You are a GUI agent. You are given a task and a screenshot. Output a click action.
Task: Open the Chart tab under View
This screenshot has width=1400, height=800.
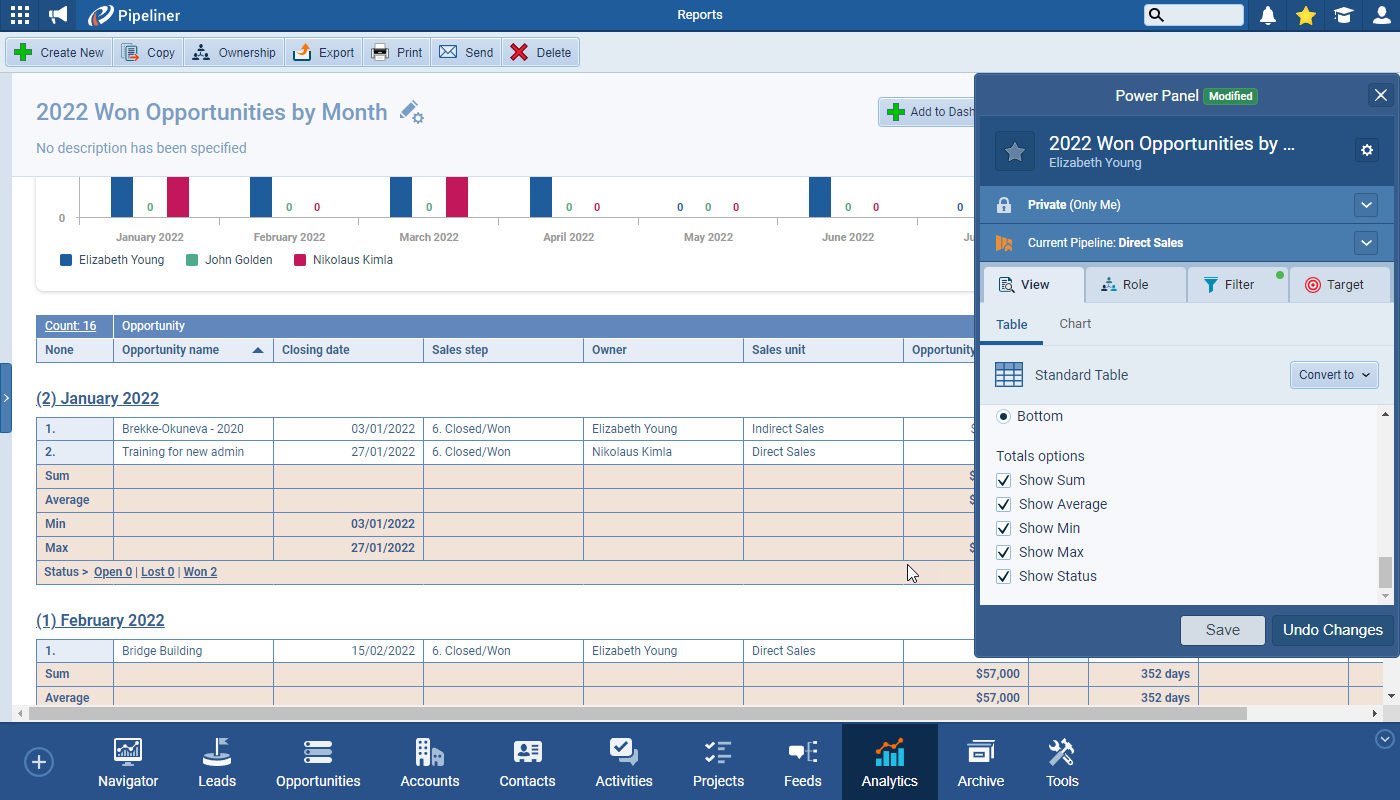1075,323
